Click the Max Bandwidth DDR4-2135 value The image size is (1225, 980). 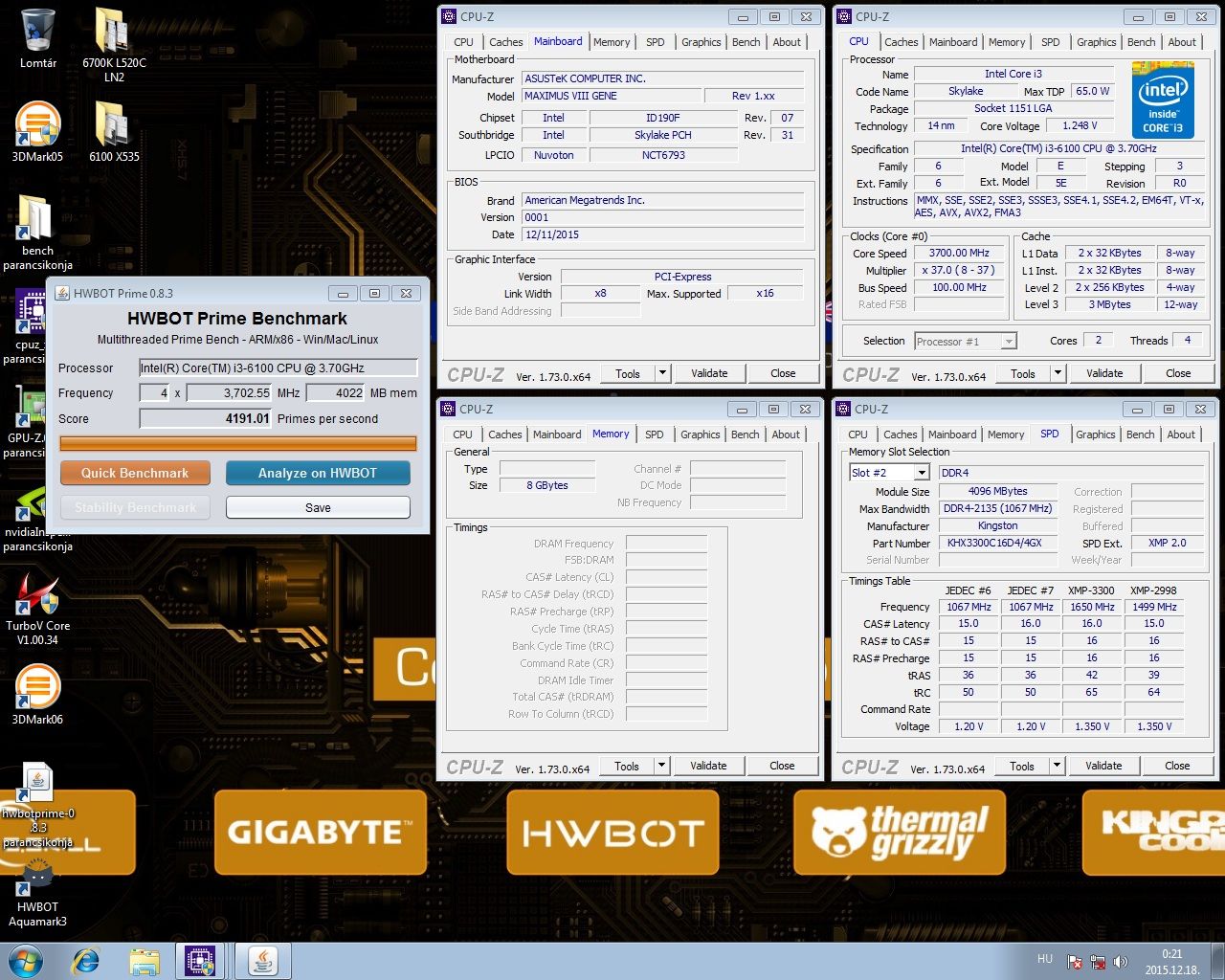pos(997,508)
